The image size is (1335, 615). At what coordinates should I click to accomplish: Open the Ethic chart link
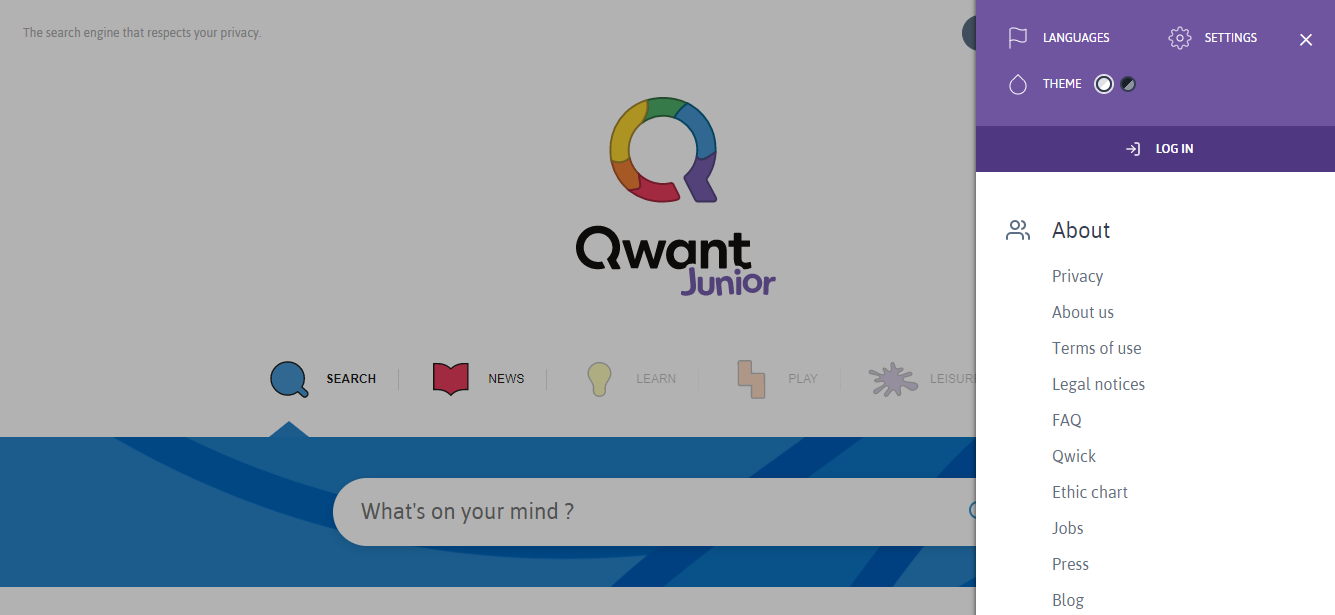coord(1089,492)
